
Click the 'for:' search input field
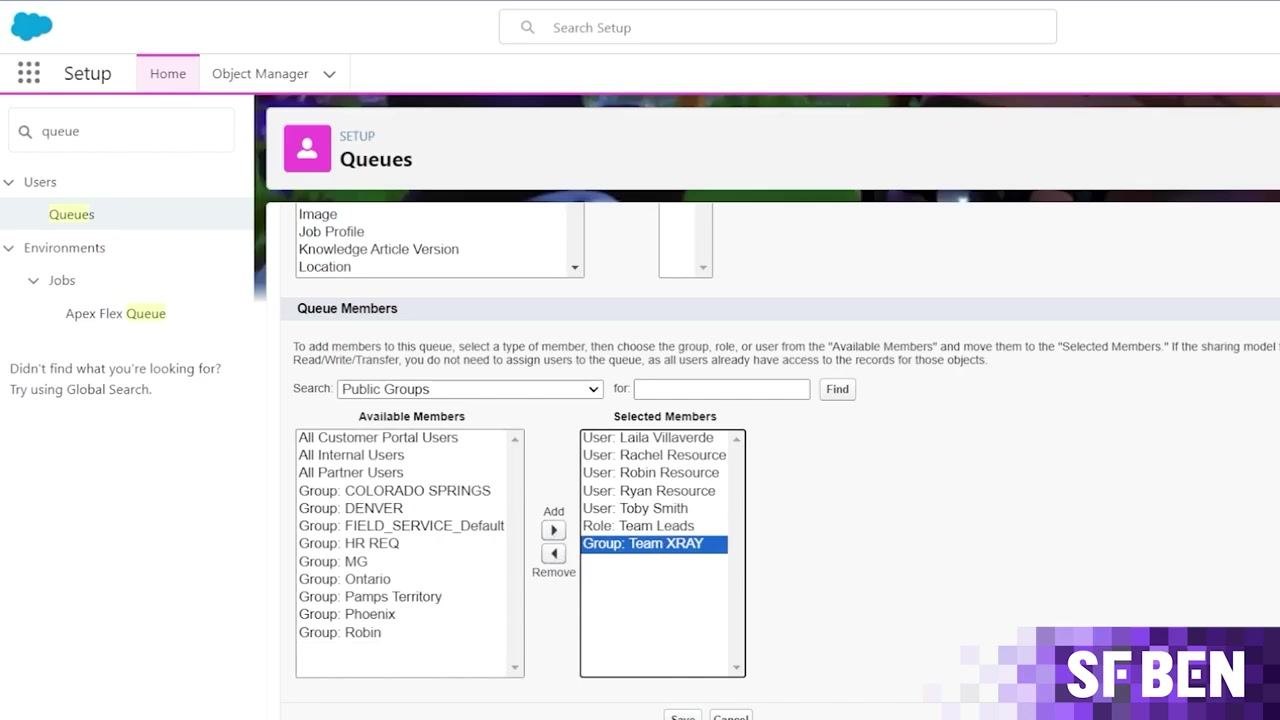click(x=722, y=389)
